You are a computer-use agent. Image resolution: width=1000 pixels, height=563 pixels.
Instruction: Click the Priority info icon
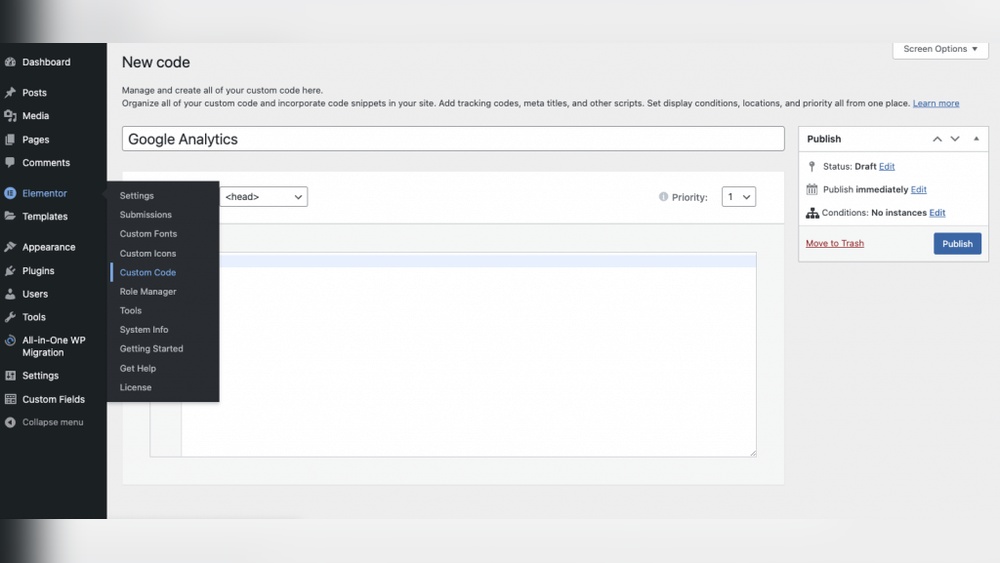[663, 196]
